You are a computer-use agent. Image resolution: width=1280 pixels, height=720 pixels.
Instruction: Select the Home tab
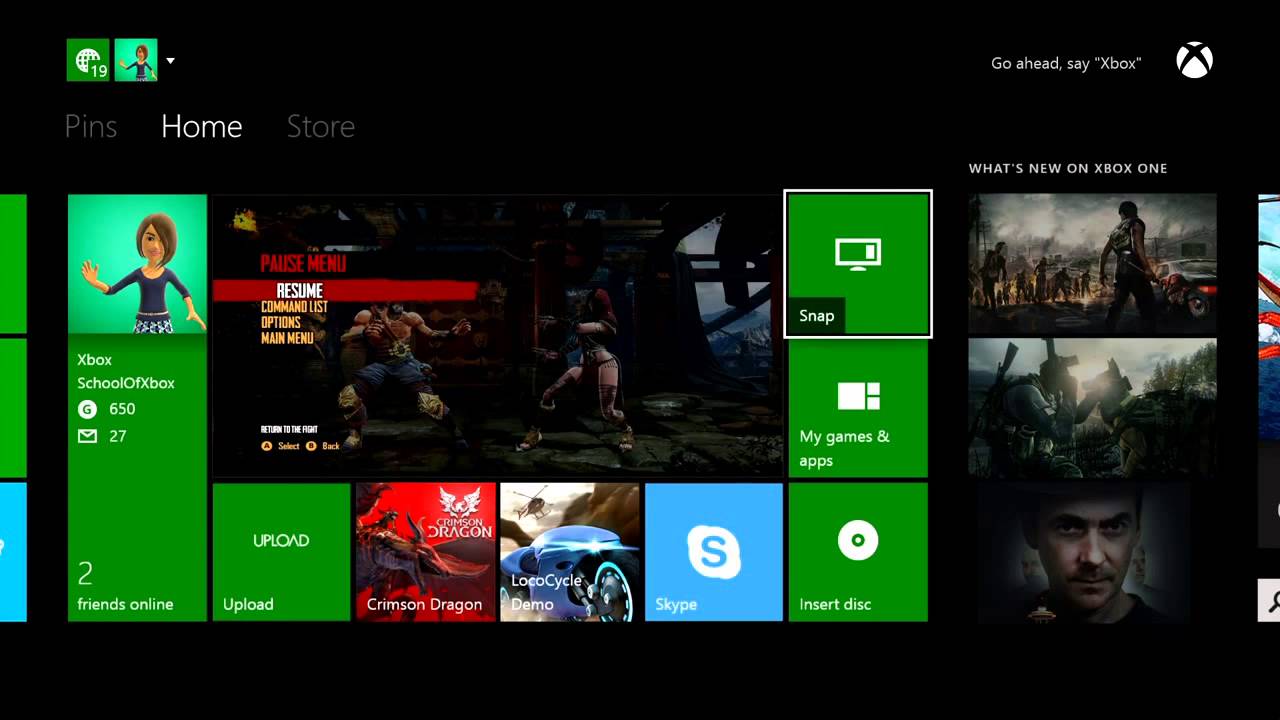coord(202,126)
